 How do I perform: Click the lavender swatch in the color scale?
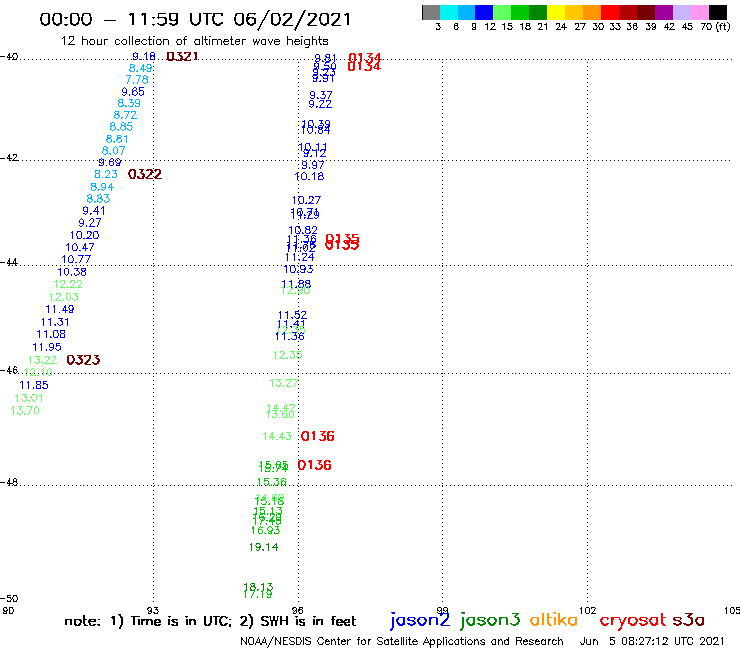(x=681, y=12)
